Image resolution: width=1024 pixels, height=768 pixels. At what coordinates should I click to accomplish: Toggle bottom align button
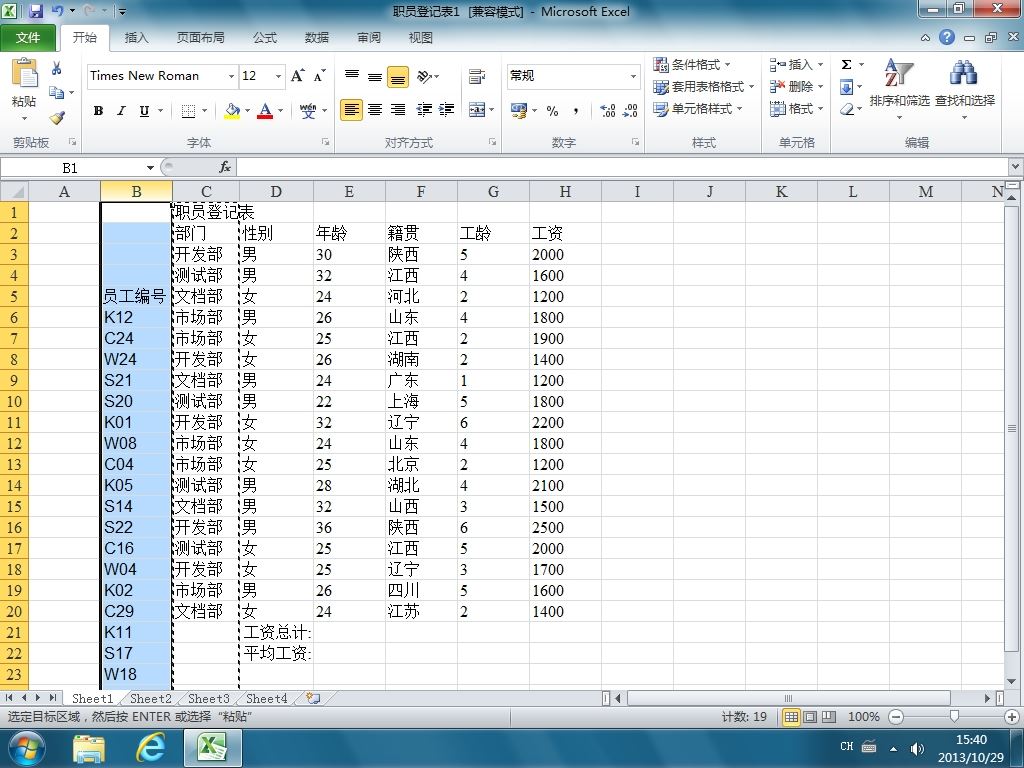coord(398,76)
